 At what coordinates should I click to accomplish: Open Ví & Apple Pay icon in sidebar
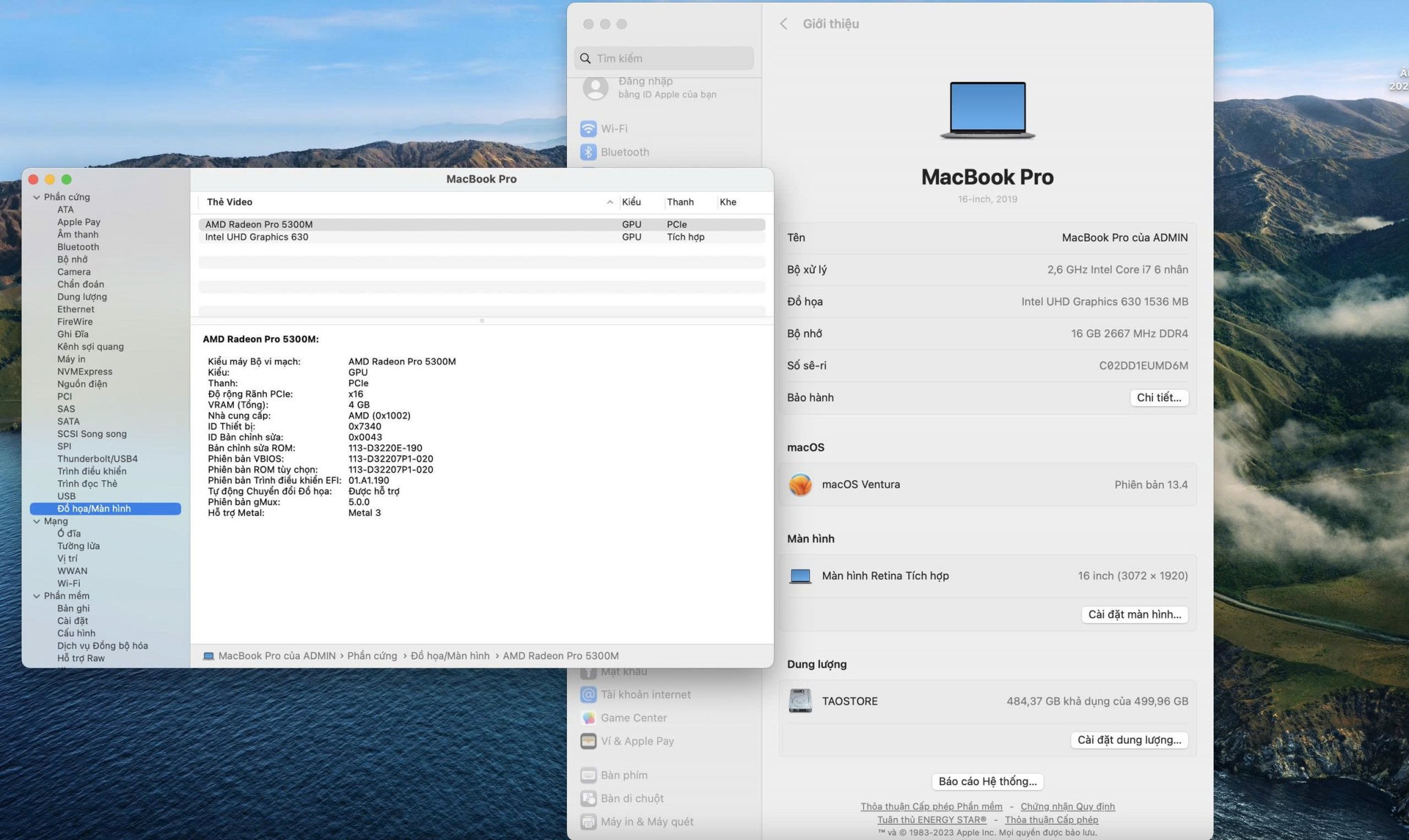tap(588, 742)
